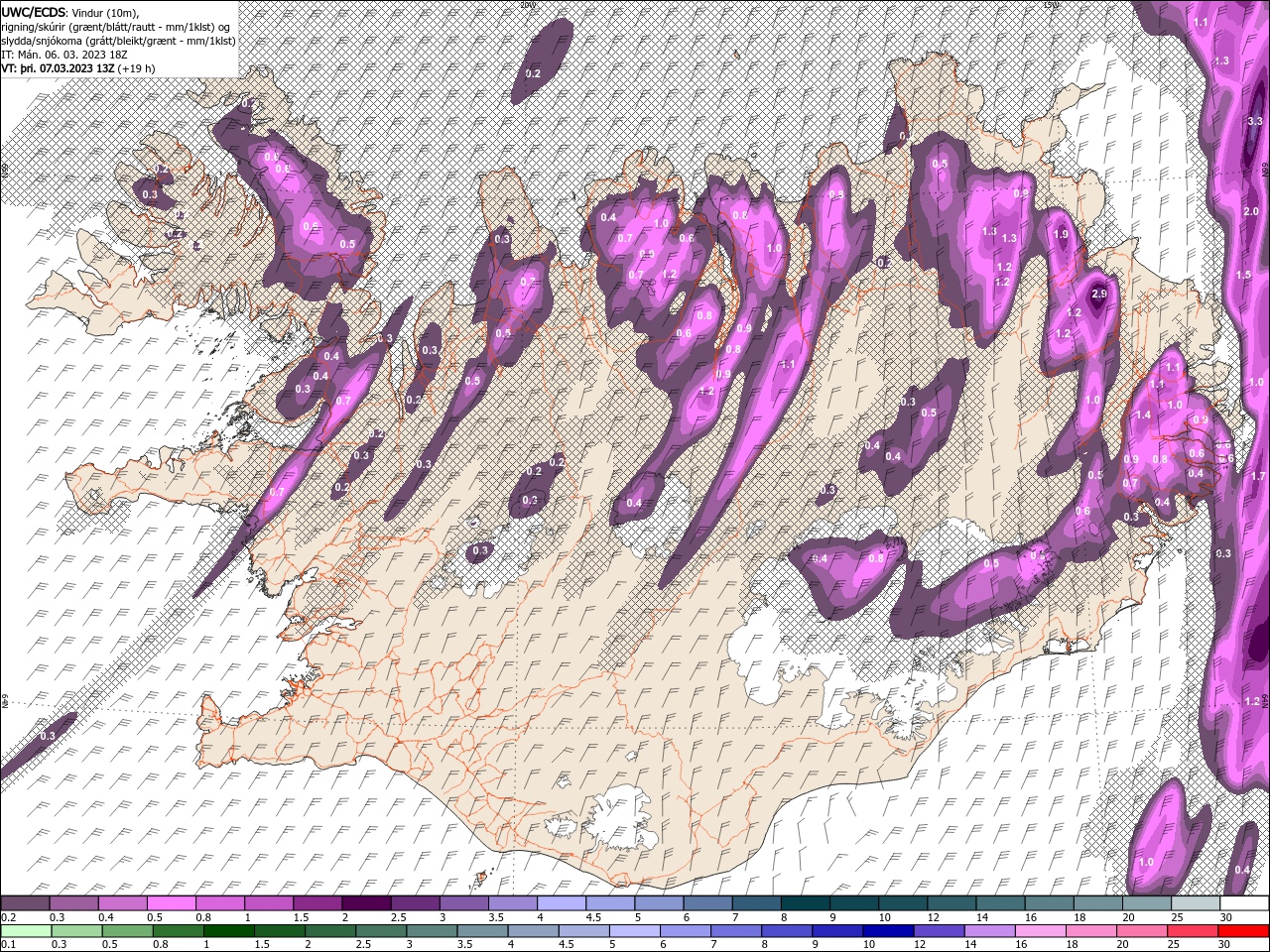Select the 14 swatch in the lower rain scale
This screenshot has width=1270, height=952.
click(989, 931)
